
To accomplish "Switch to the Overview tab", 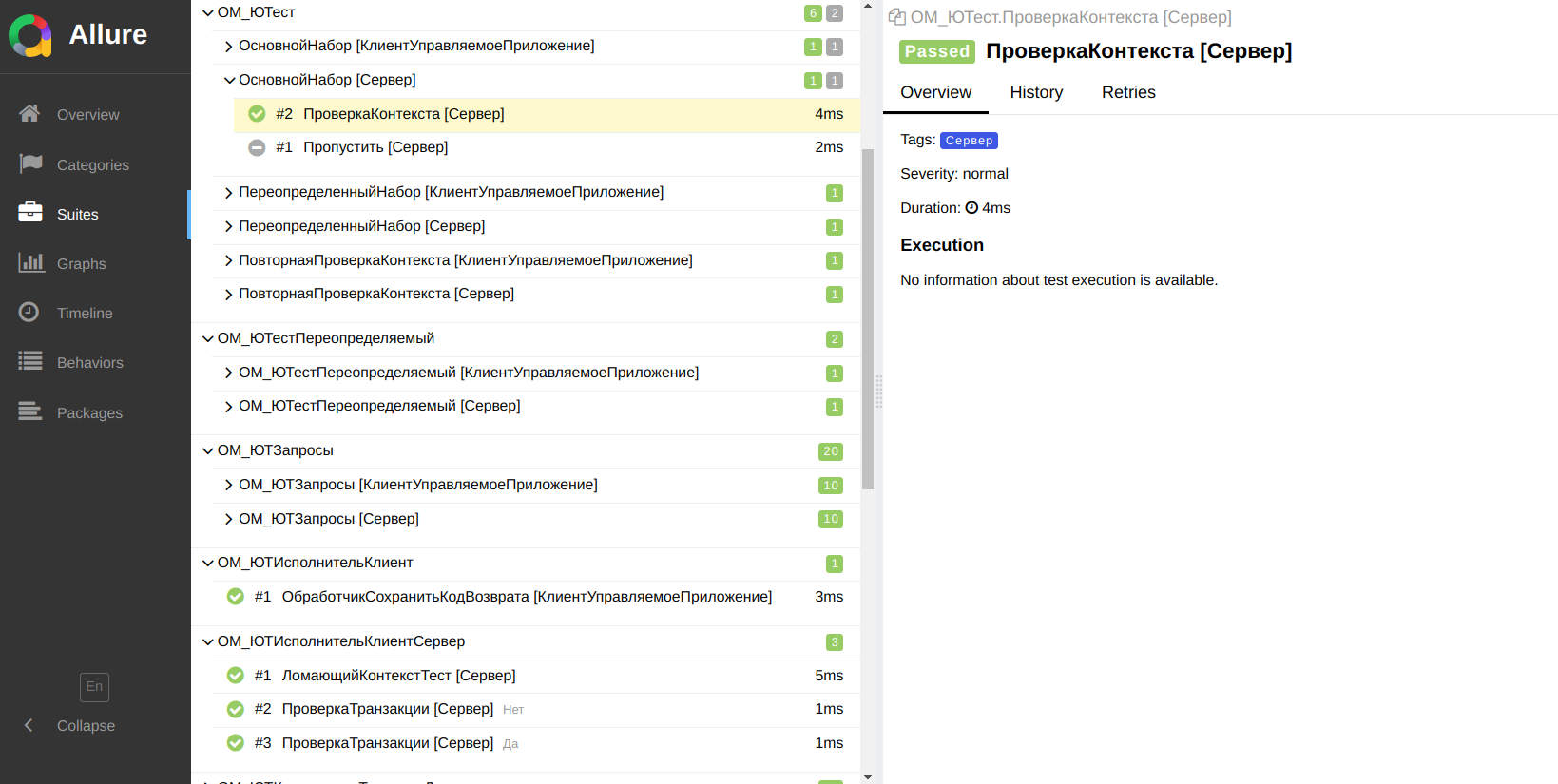I will [935, 92].
